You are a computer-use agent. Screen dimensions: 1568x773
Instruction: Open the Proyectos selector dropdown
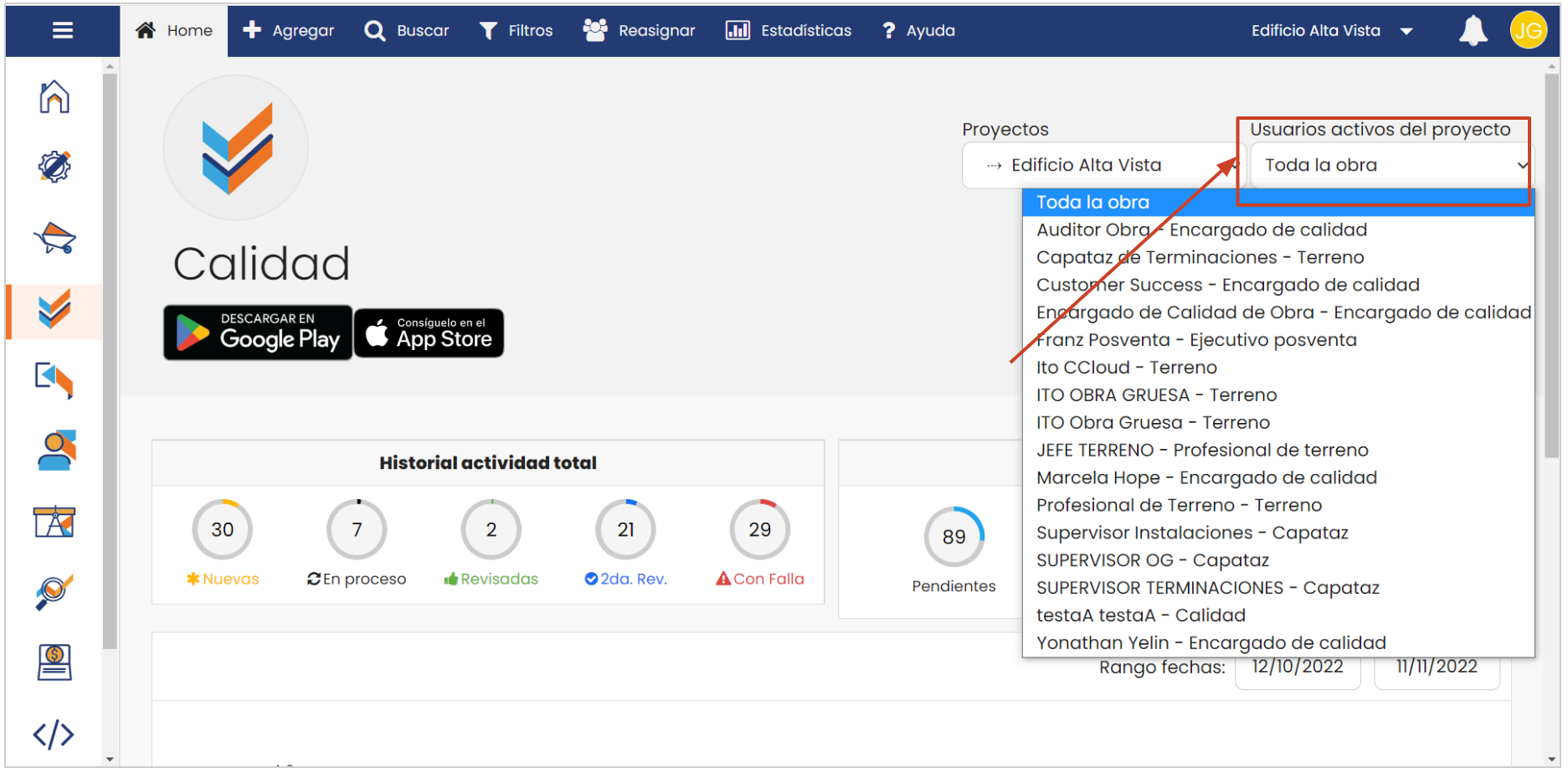pos(1103,166)
